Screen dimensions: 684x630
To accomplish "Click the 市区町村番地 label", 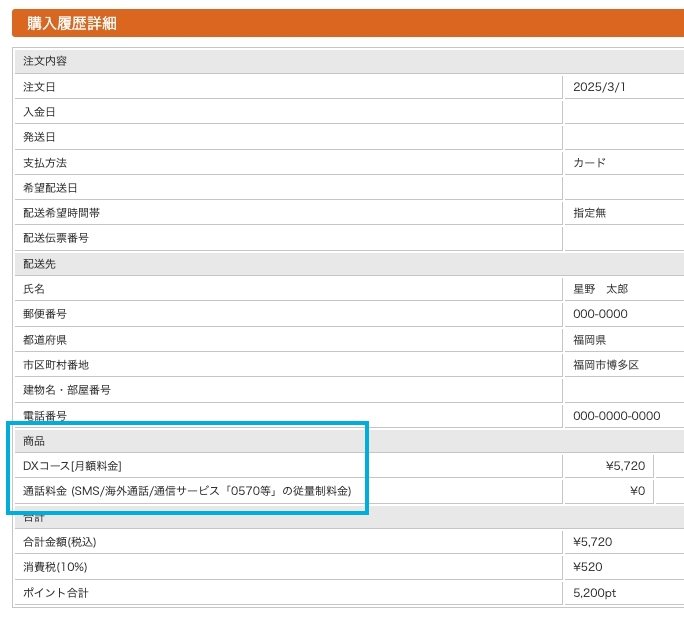I will pyautogui.click(x=56, y=365).
